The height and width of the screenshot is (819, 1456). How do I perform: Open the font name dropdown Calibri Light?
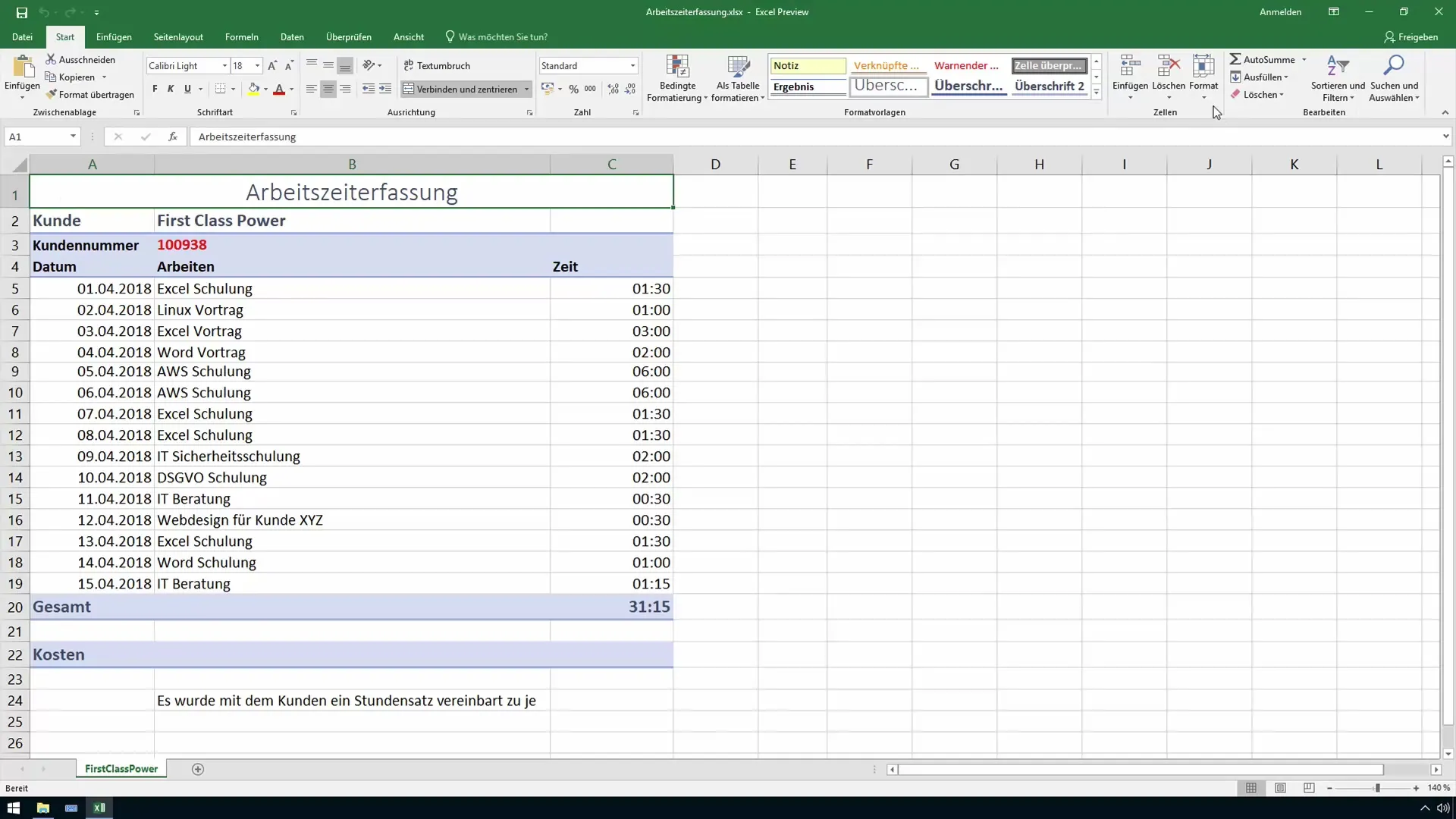224,66
